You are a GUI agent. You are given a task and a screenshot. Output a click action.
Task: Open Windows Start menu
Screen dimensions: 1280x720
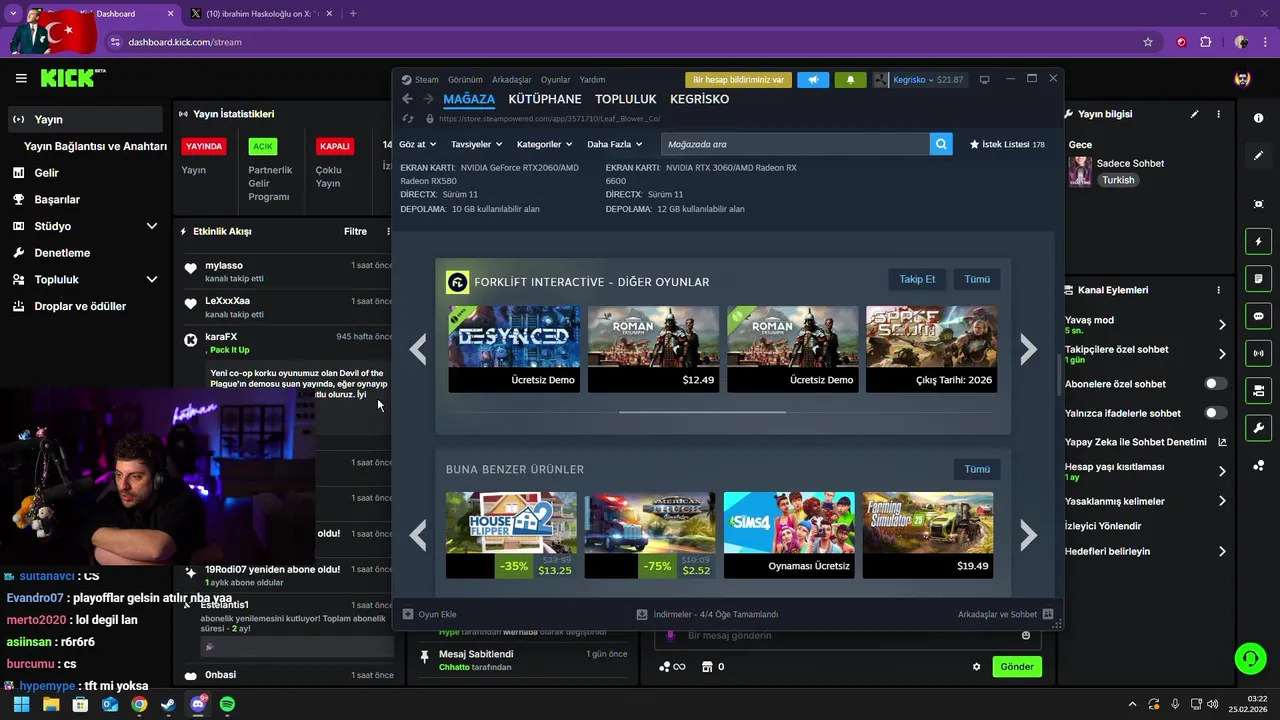point(21,704)
